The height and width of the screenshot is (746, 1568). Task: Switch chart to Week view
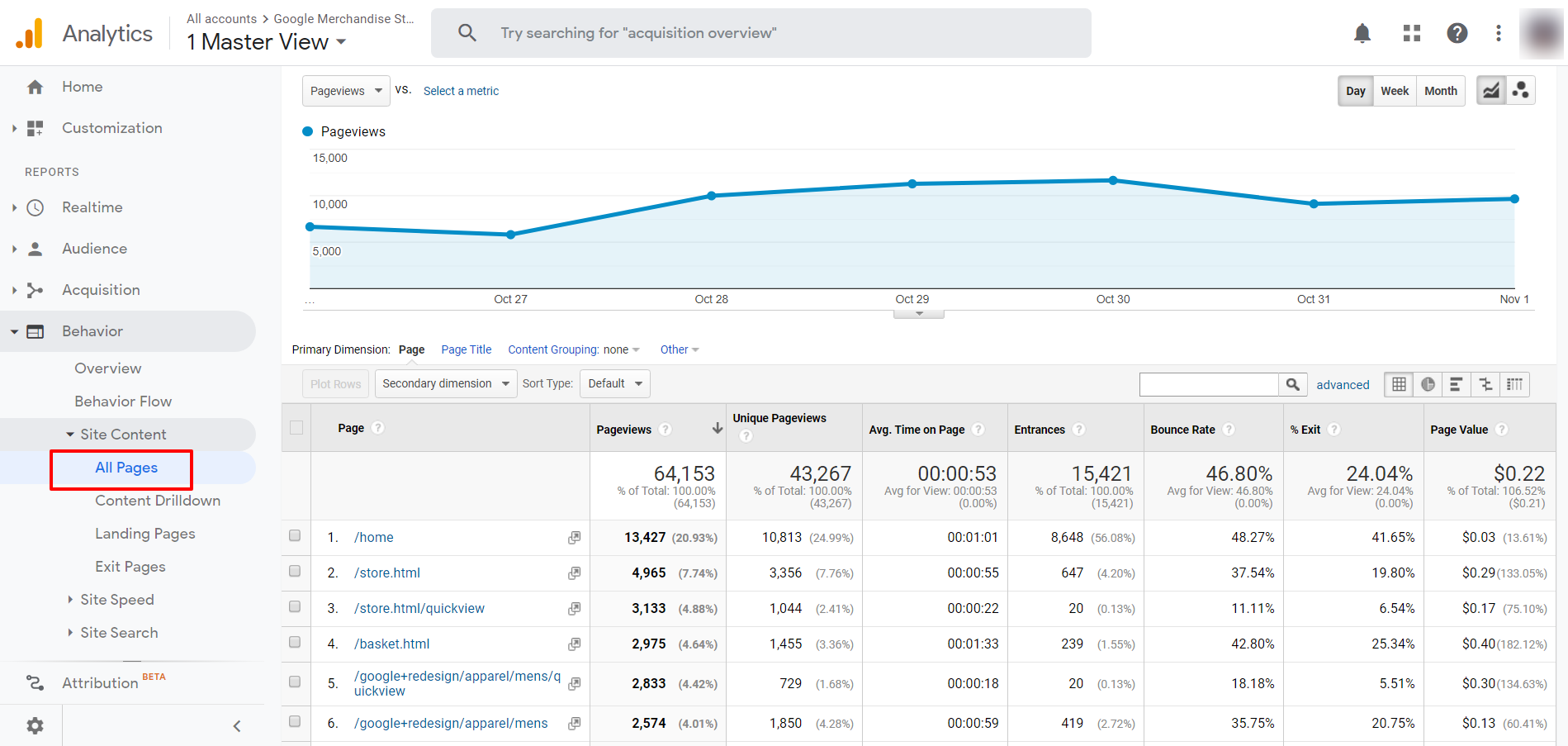point(1395,91)
